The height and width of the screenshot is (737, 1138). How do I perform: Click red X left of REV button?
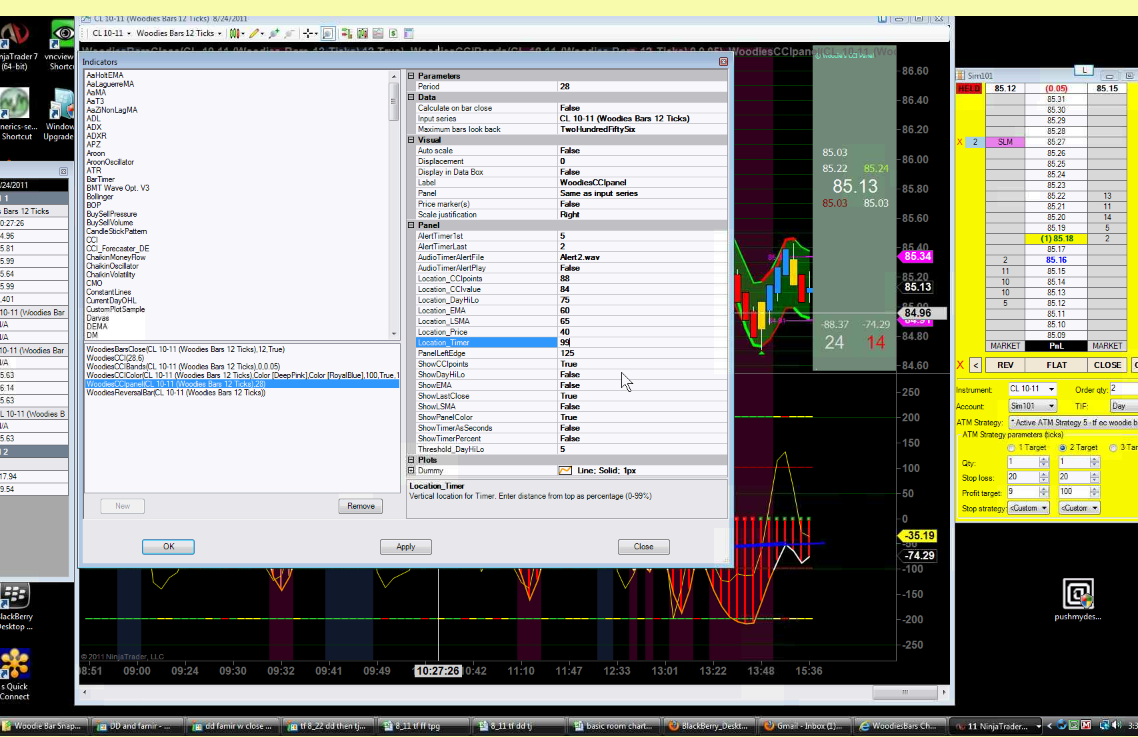[x=960, y=365]
